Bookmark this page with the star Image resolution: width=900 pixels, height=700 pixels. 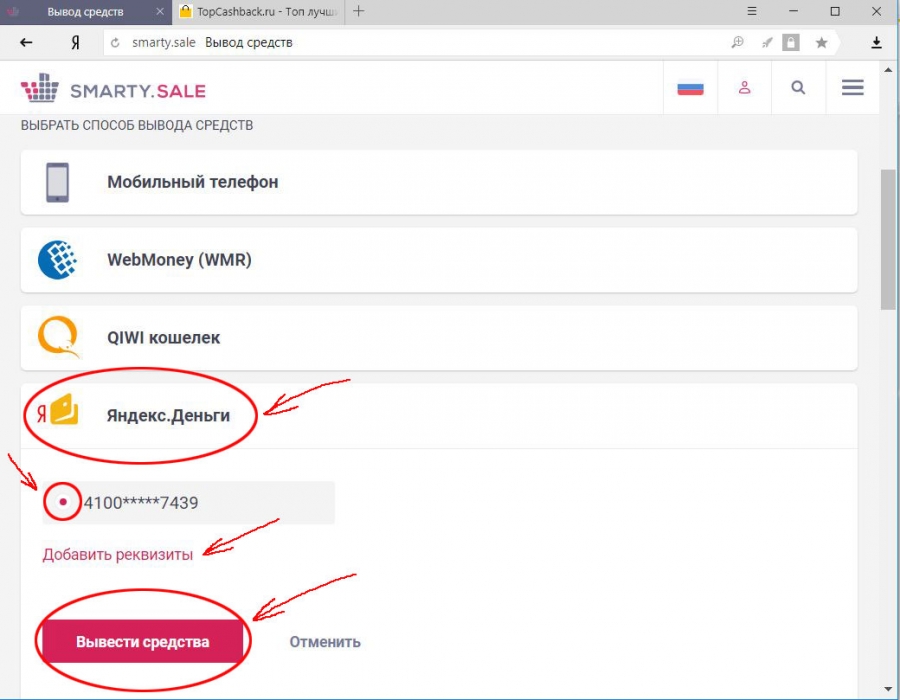(821, 42)
